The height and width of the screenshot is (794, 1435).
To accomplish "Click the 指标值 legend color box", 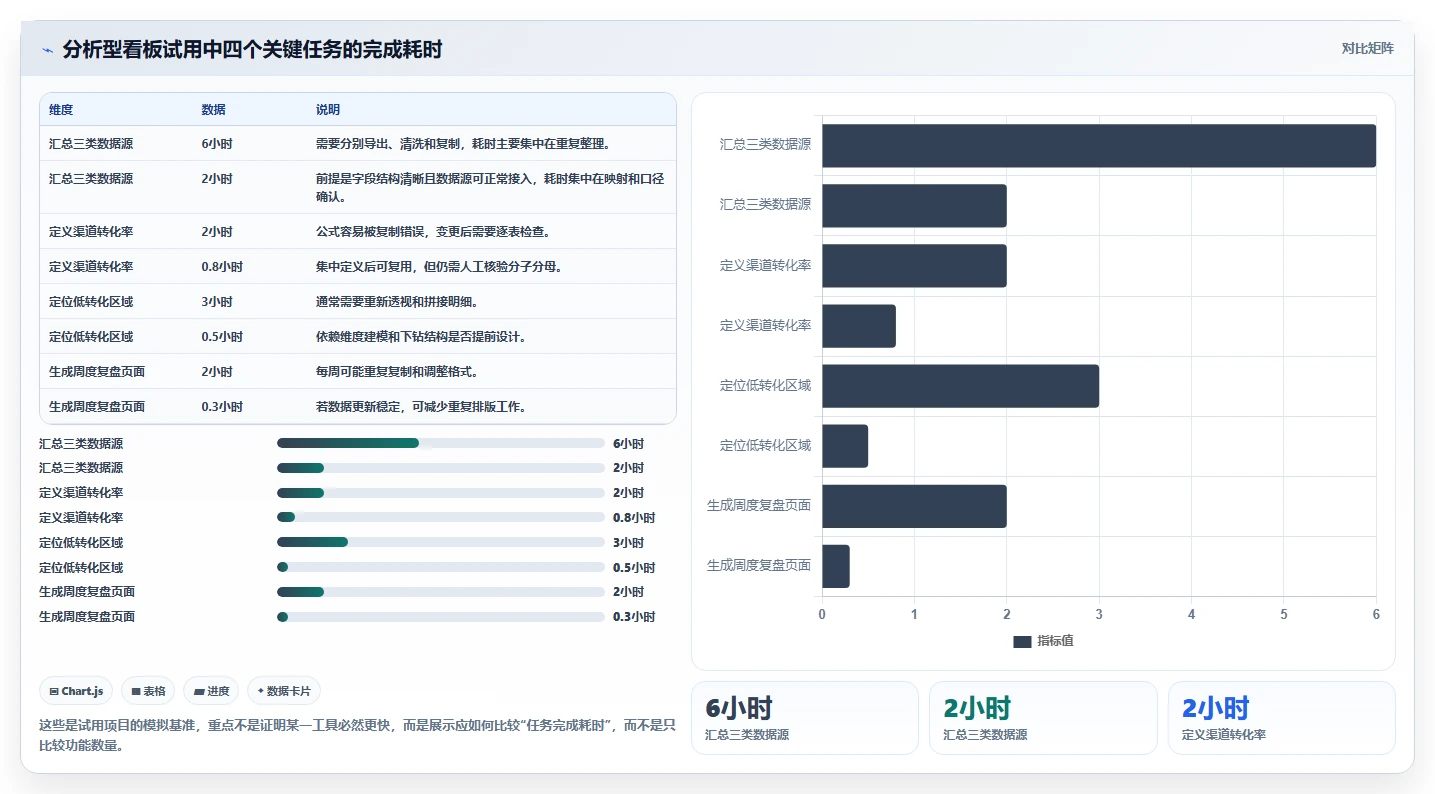I will coord(1022,641).
